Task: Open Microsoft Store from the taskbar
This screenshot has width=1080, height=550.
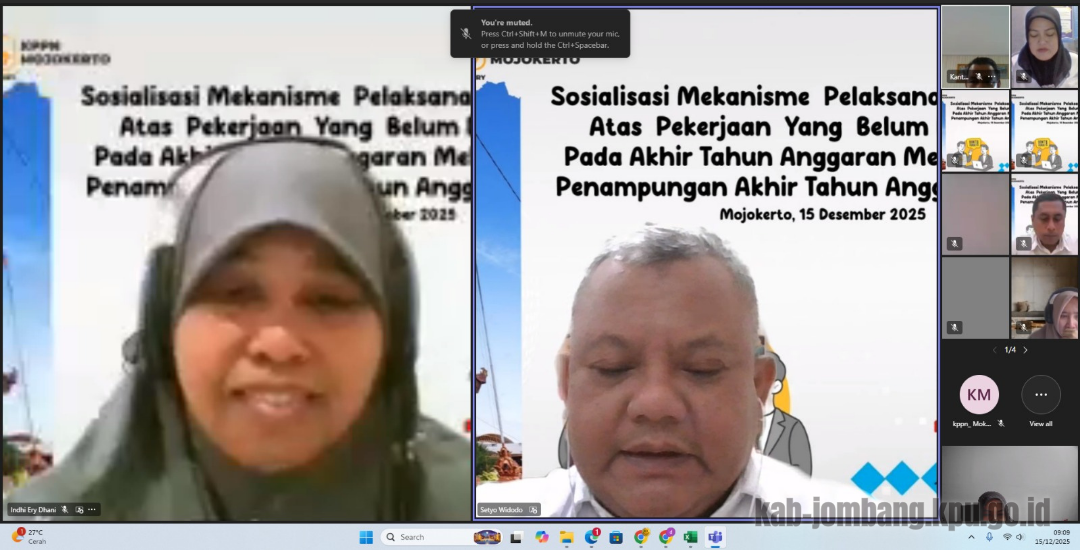Action: click(616, 537)
